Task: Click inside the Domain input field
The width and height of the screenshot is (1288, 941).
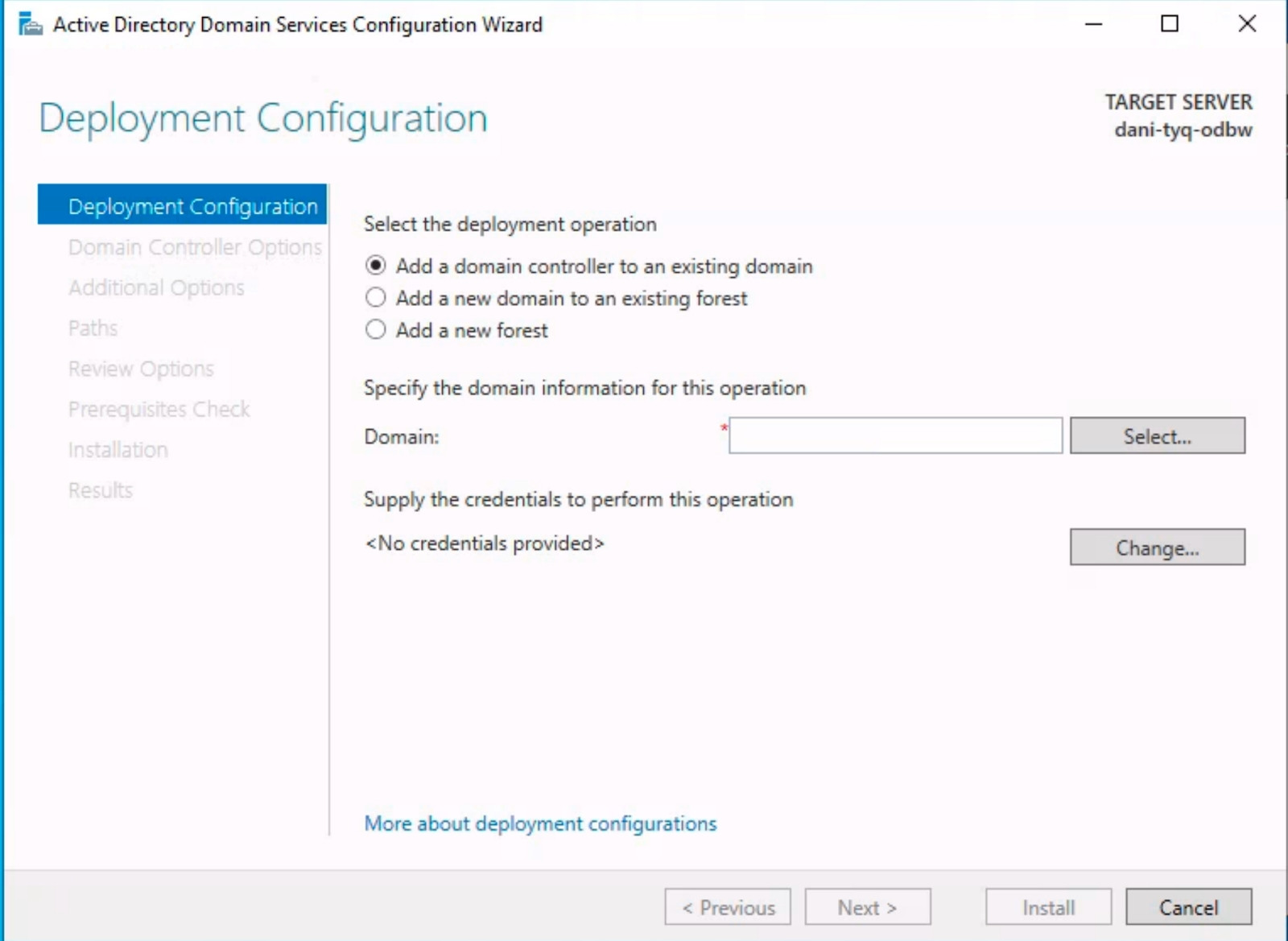Action: click(x=894, y=435)
